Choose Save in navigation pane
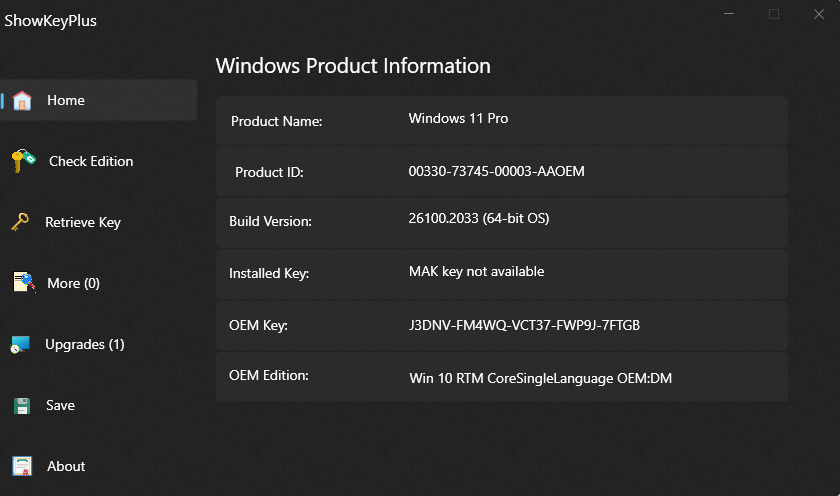This screenshot has height=496, width=840. coord(61,405)
